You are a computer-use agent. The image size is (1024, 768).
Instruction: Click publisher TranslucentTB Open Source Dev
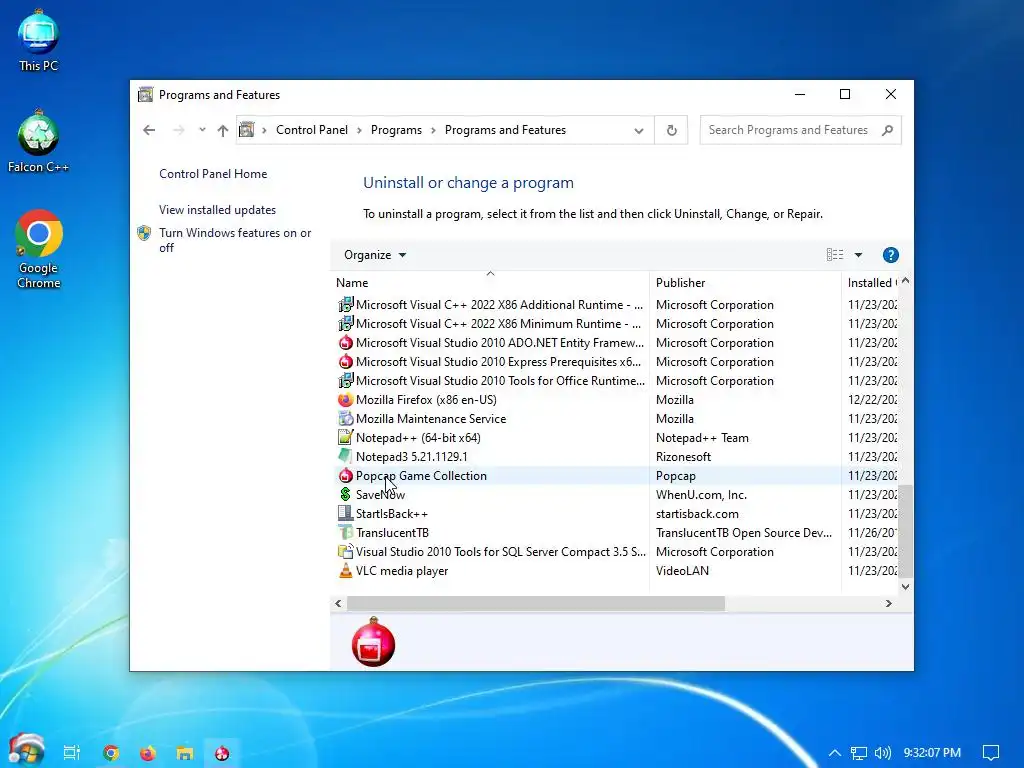[744, 532]
